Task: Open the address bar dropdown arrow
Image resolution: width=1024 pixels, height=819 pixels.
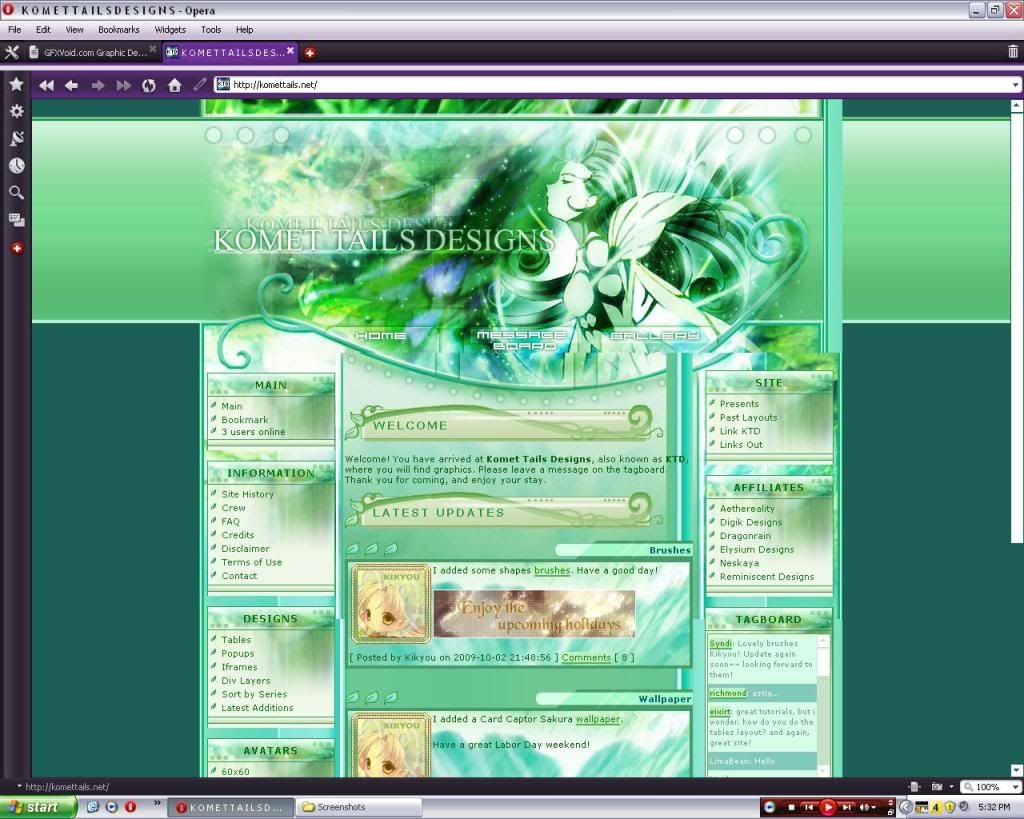Action: point(1015,85)
